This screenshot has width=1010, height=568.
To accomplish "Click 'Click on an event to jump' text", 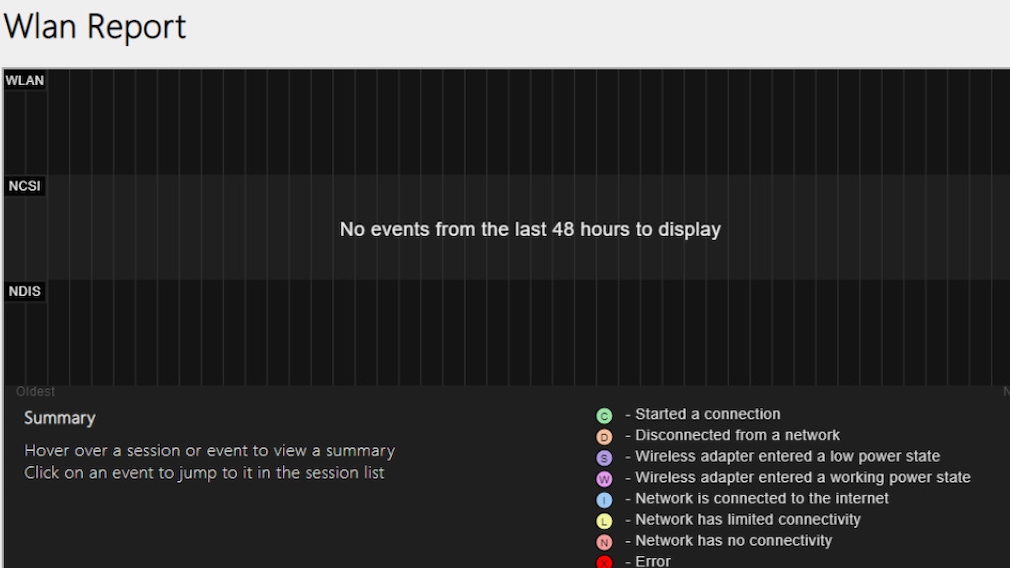I will pos(204,472).
